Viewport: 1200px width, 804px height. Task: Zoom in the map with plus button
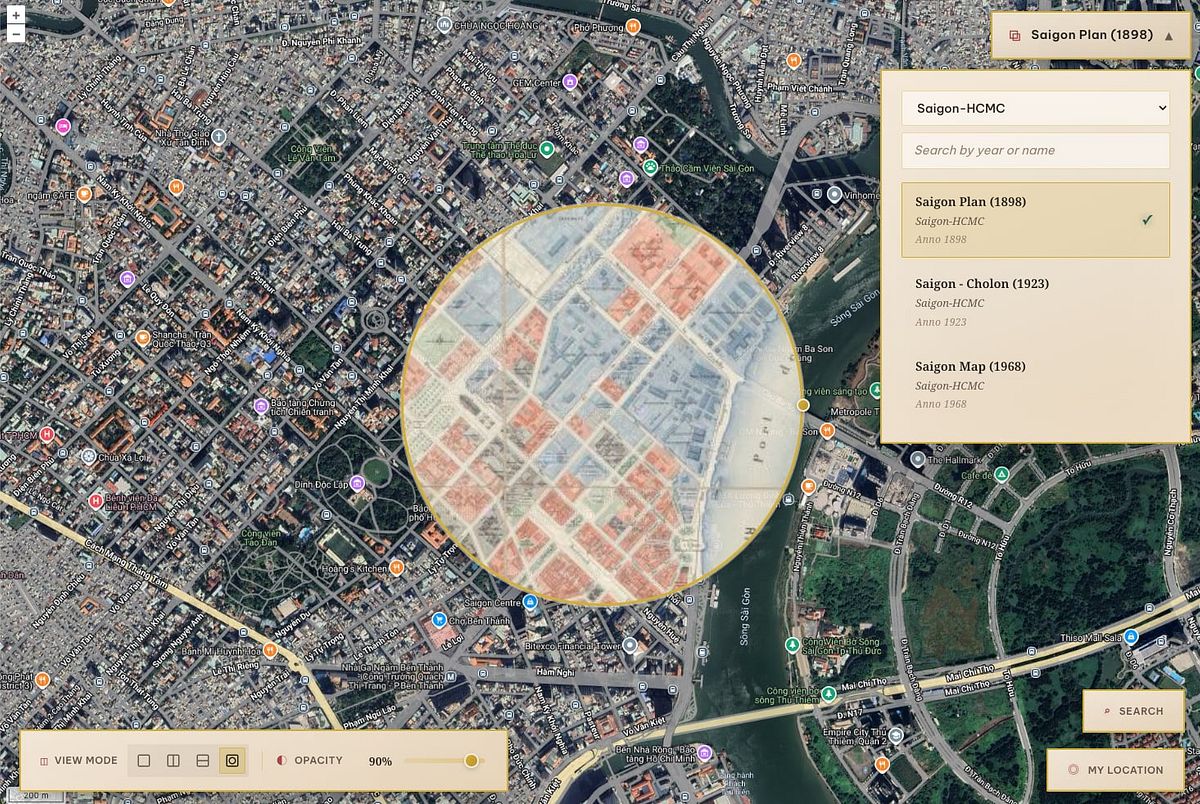point(16,15)
